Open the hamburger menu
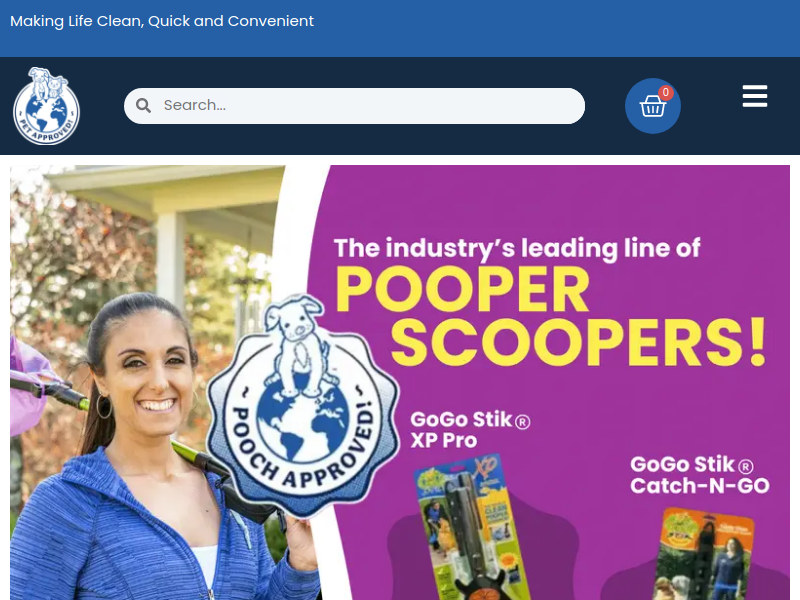Viewport: 800px width, 600px height. [x=755, y=96]
